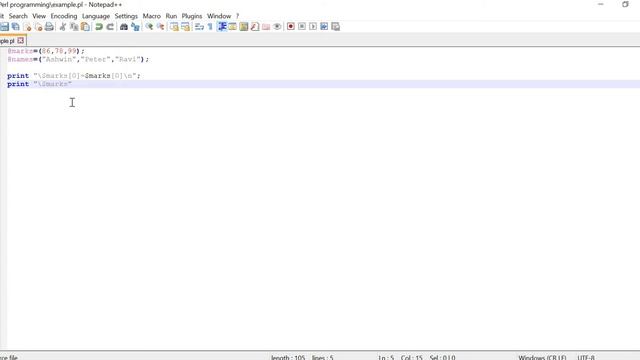Toggle Show all characters pilcrow icon
Viewport: 640px width, 360px height.
tap(210, 27)
